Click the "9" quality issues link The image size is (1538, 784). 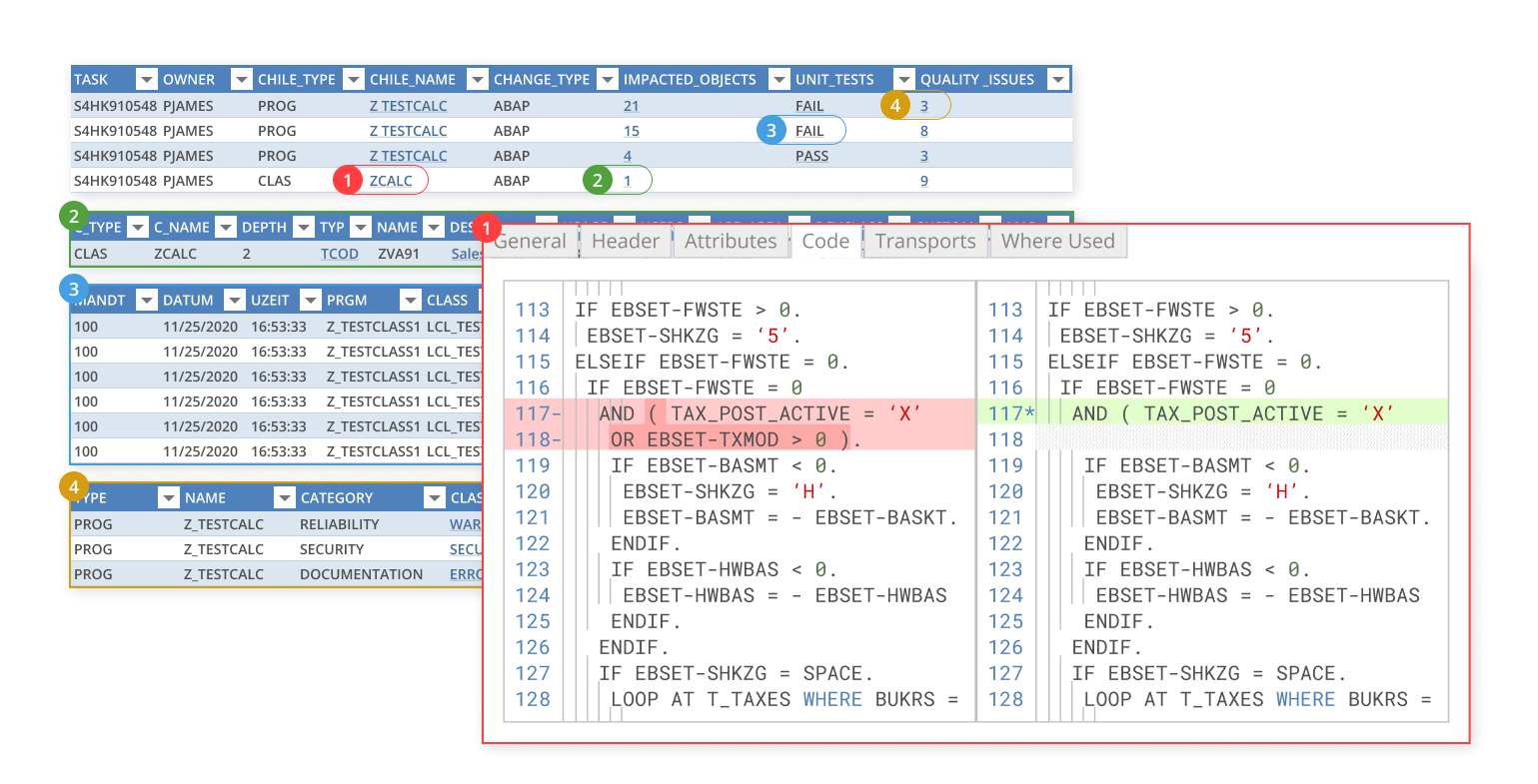click(922, 180)
